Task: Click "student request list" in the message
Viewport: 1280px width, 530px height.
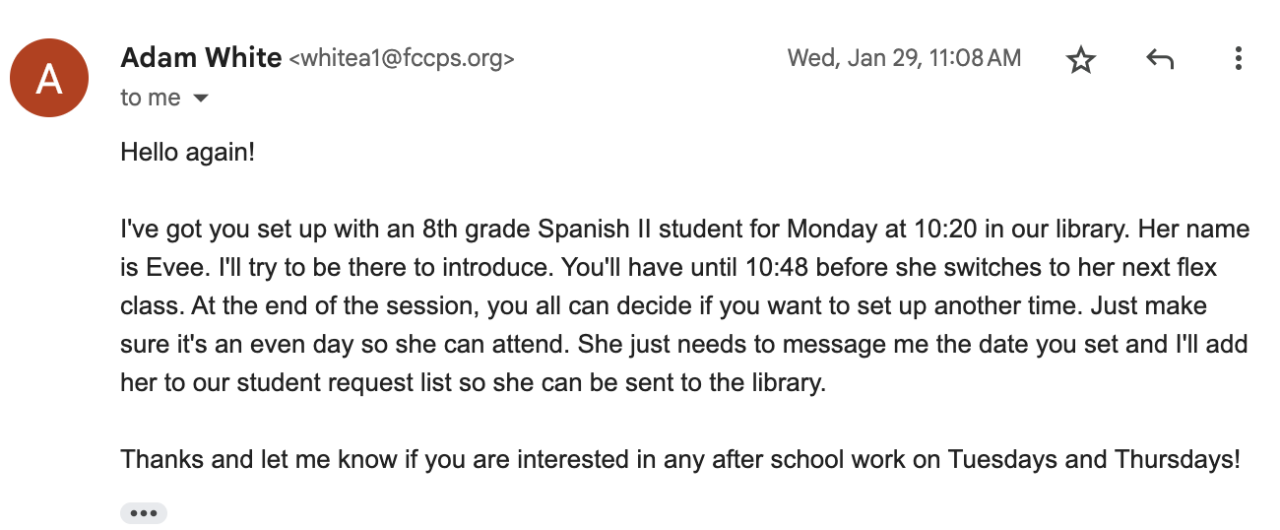Action: point(297,383)
